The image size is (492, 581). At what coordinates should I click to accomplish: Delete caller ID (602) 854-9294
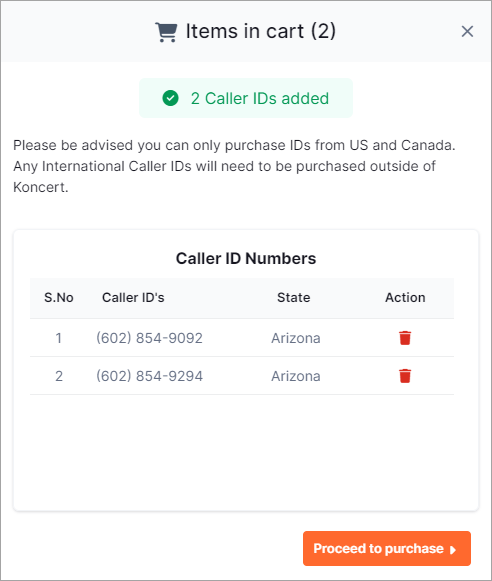[x=405, y=376]
